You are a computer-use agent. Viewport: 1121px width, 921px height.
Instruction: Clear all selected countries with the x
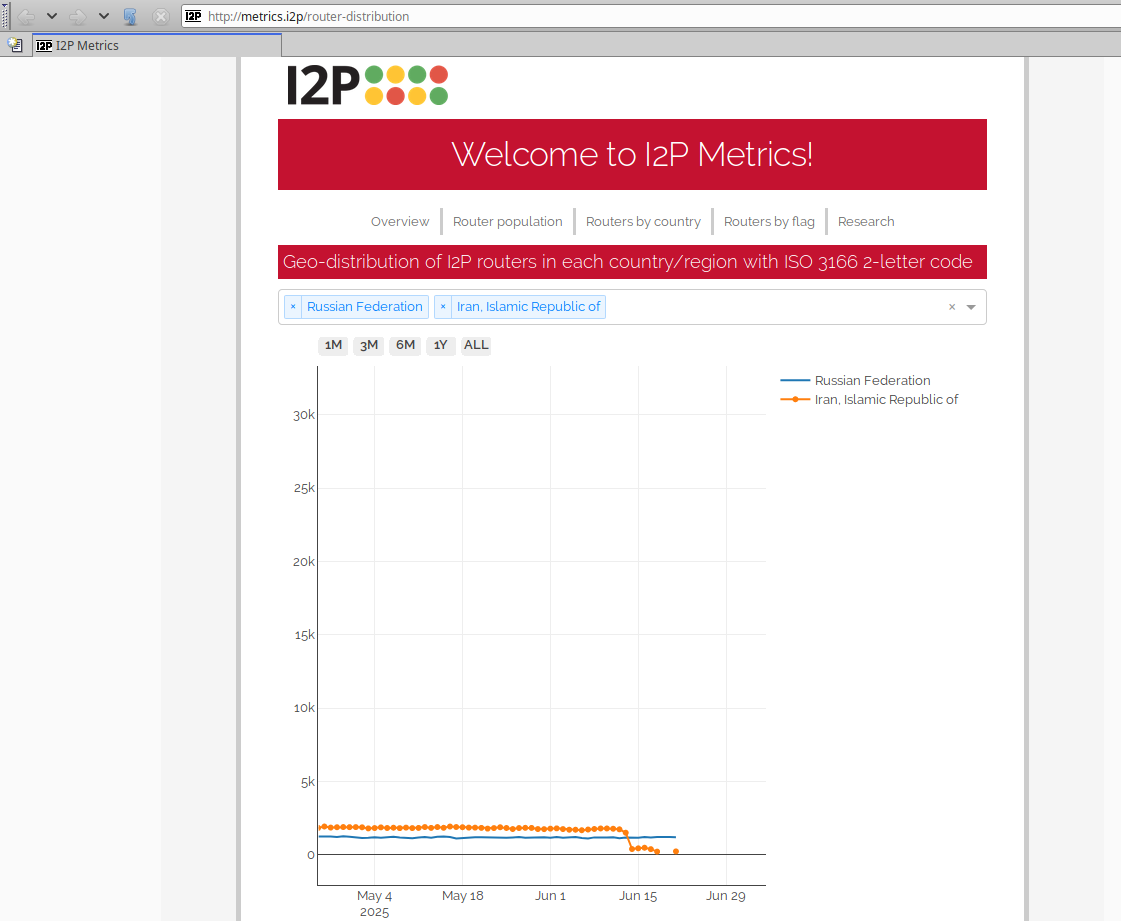click(x=952, y=307)
